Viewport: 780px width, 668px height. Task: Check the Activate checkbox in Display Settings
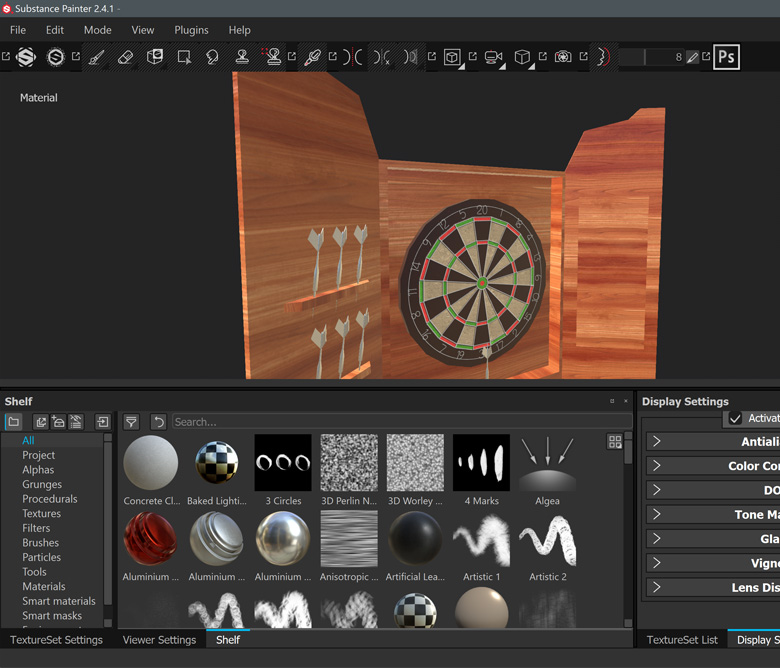735,419
